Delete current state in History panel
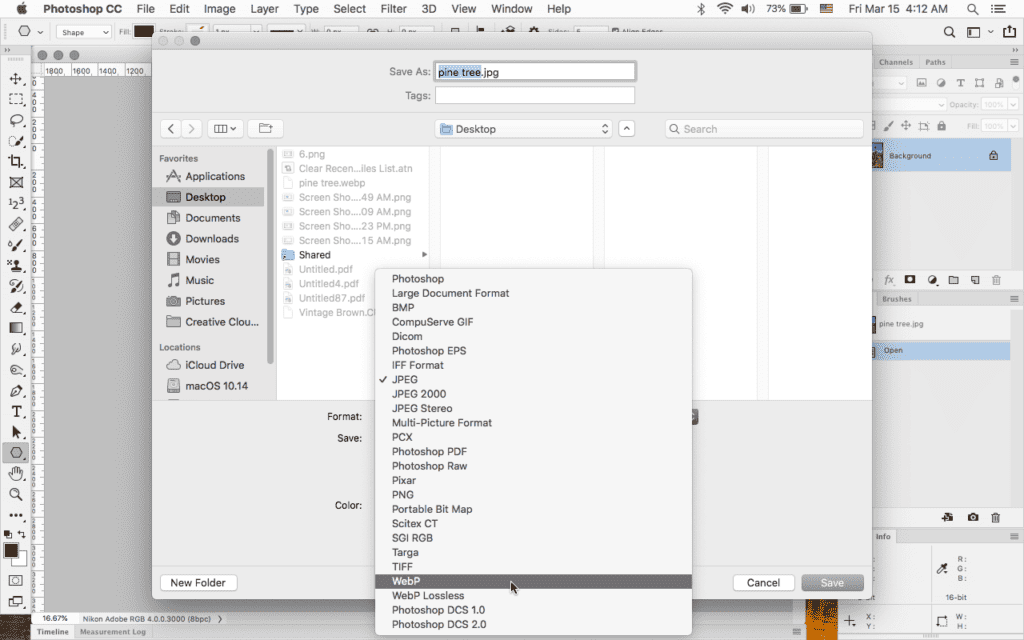1024x640 pixels. [x=995, y=517]
